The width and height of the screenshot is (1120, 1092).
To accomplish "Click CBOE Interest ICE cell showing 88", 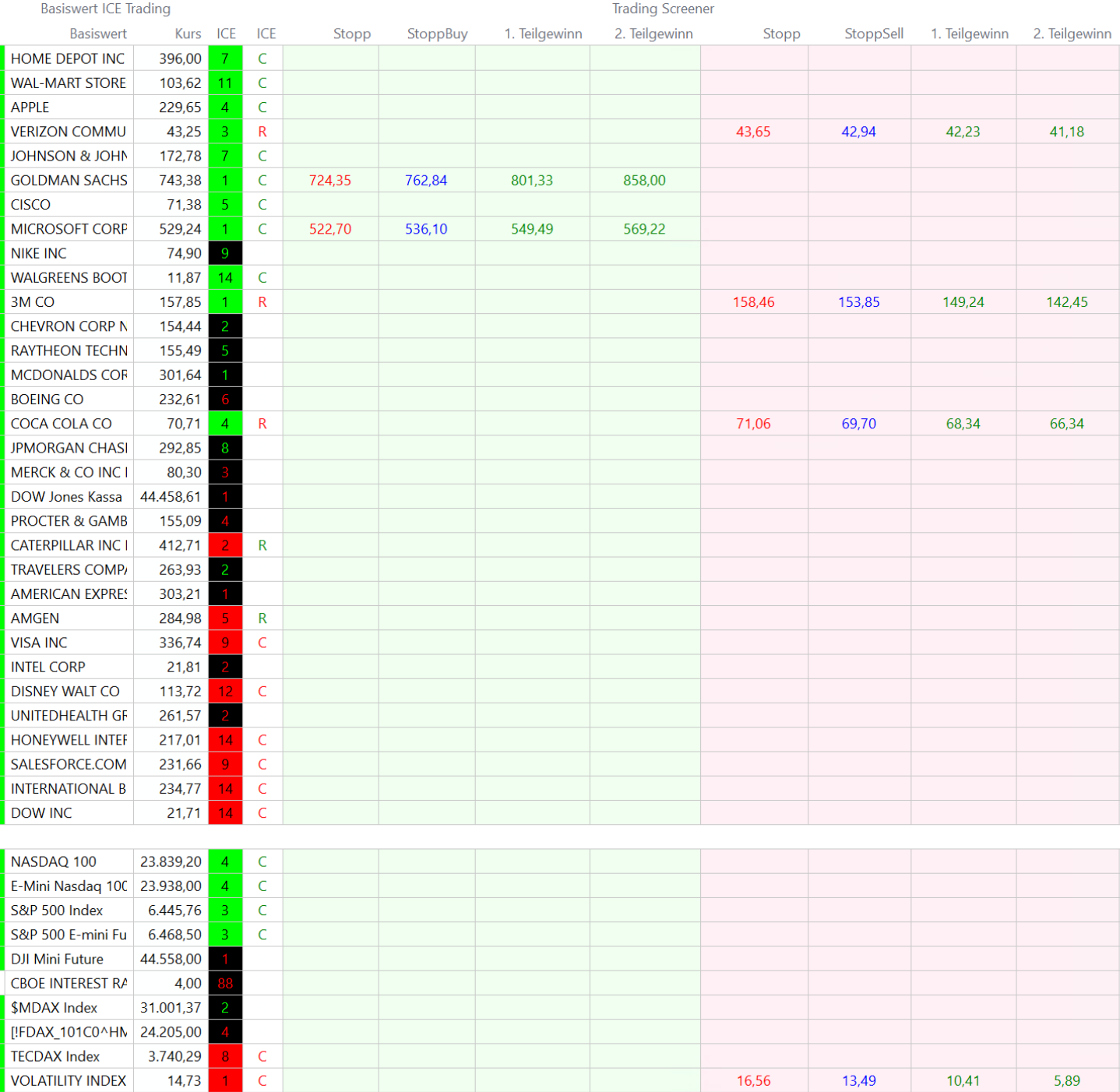I will (x=225, y=983).
